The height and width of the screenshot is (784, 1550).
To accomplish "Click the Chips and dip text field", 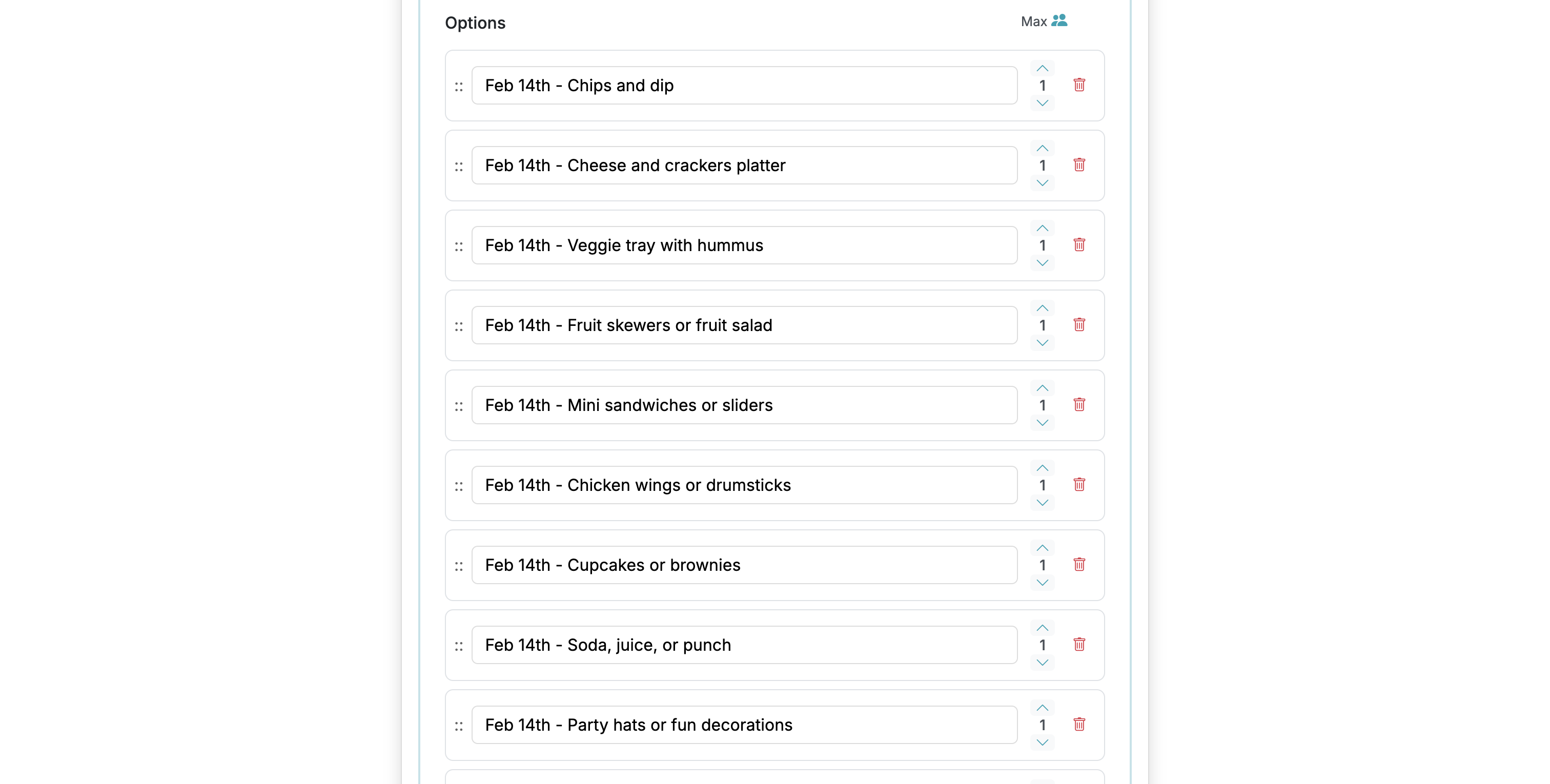I will 744,85.
